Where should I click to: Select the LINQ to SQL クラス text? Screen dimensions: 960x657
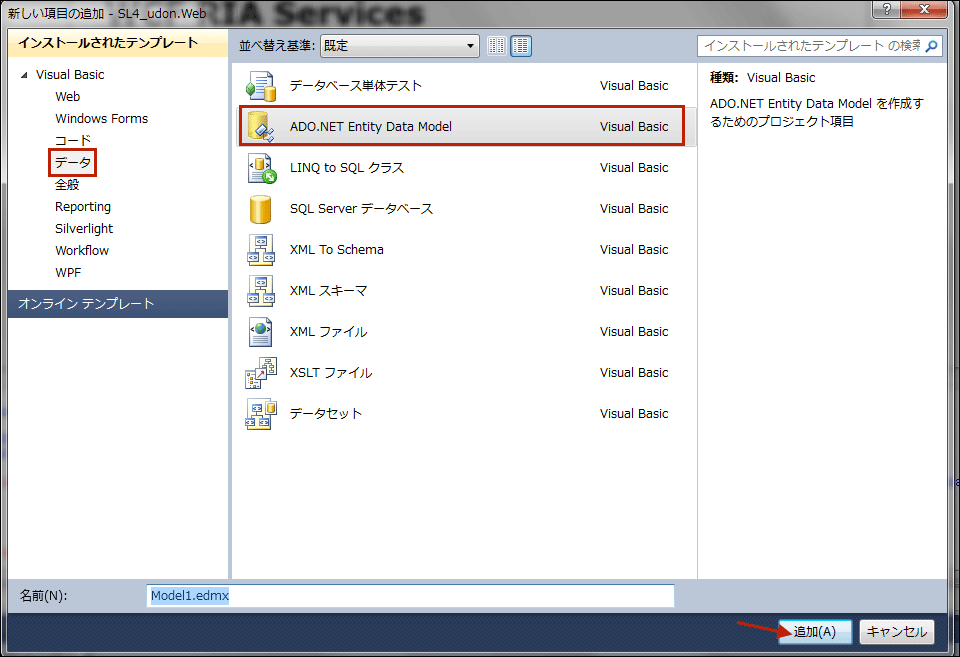(347, 168)
